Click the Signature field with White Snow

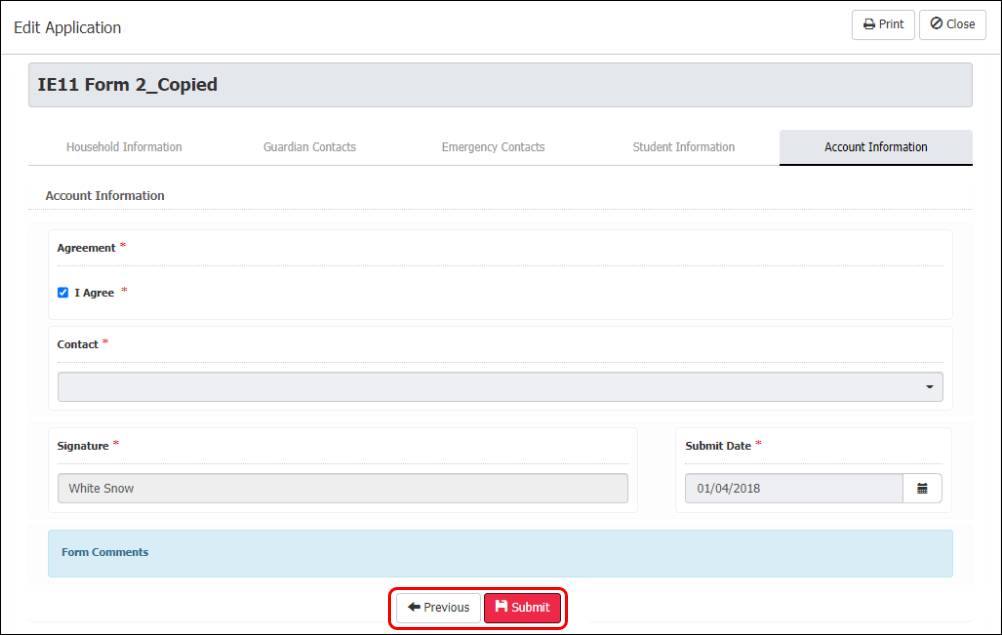point(343,488)
